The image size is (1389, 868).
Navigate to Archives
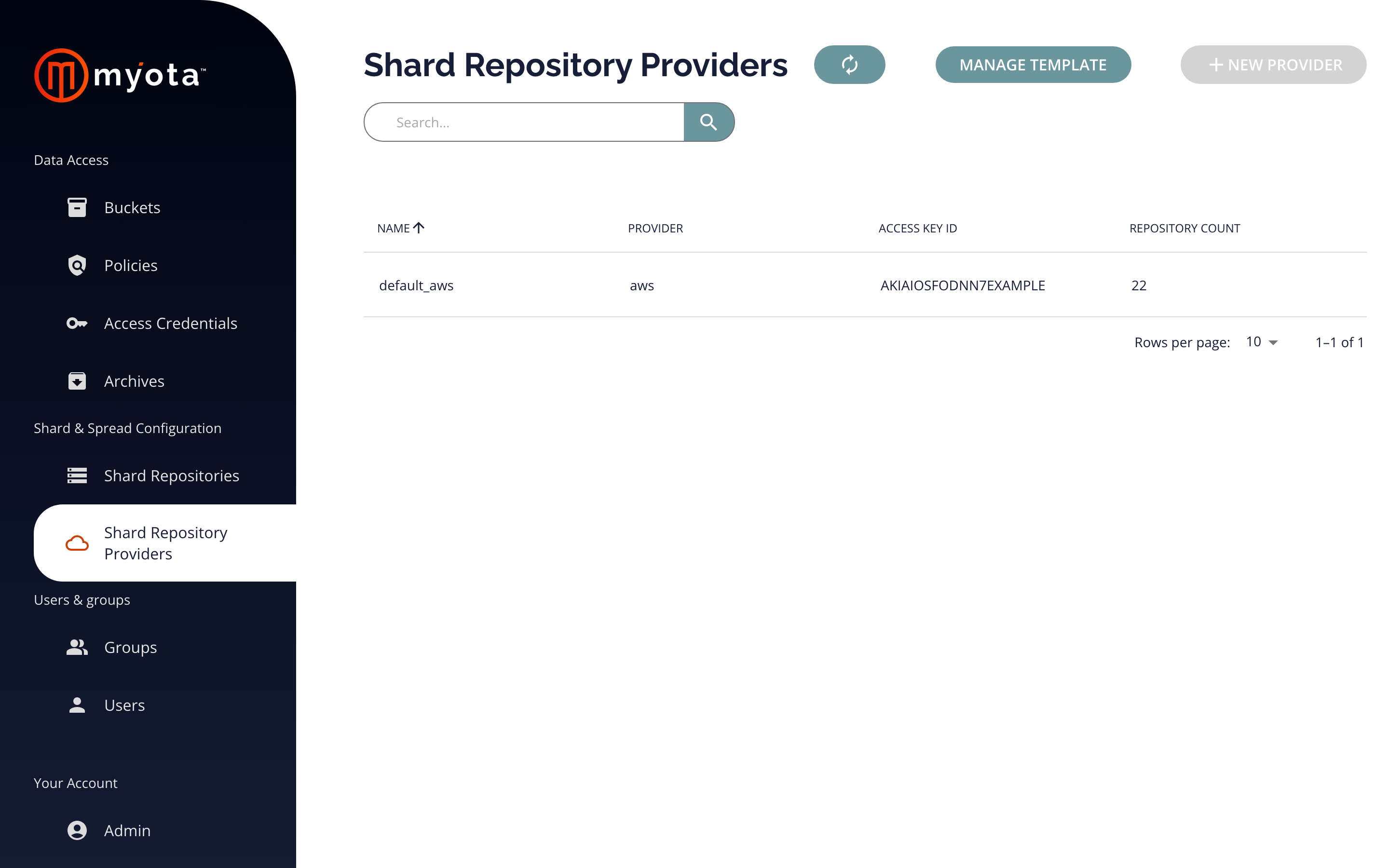point(134,381)
